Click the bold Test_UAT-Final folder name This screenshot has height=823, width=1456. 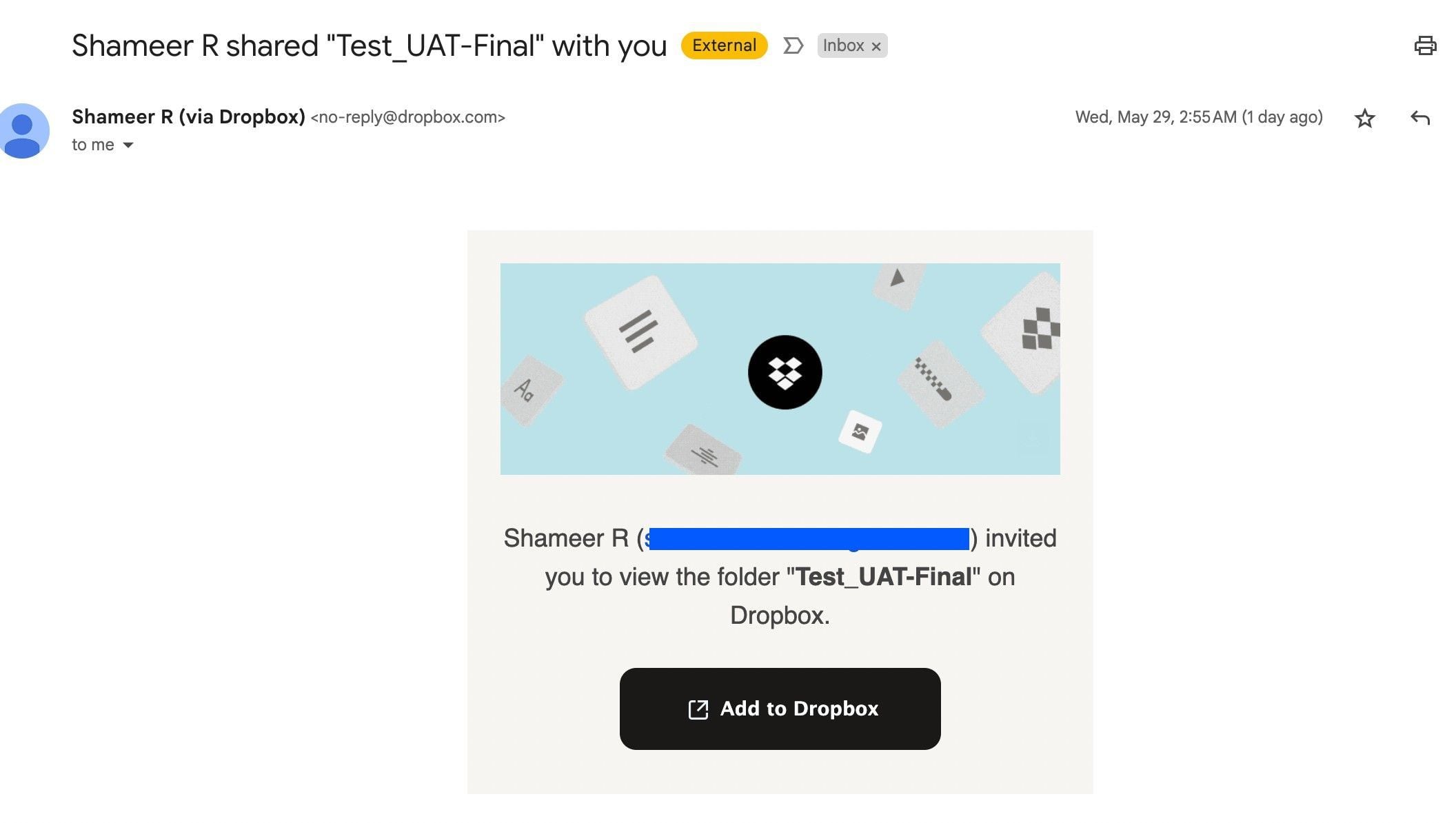[x=884, y=577]
